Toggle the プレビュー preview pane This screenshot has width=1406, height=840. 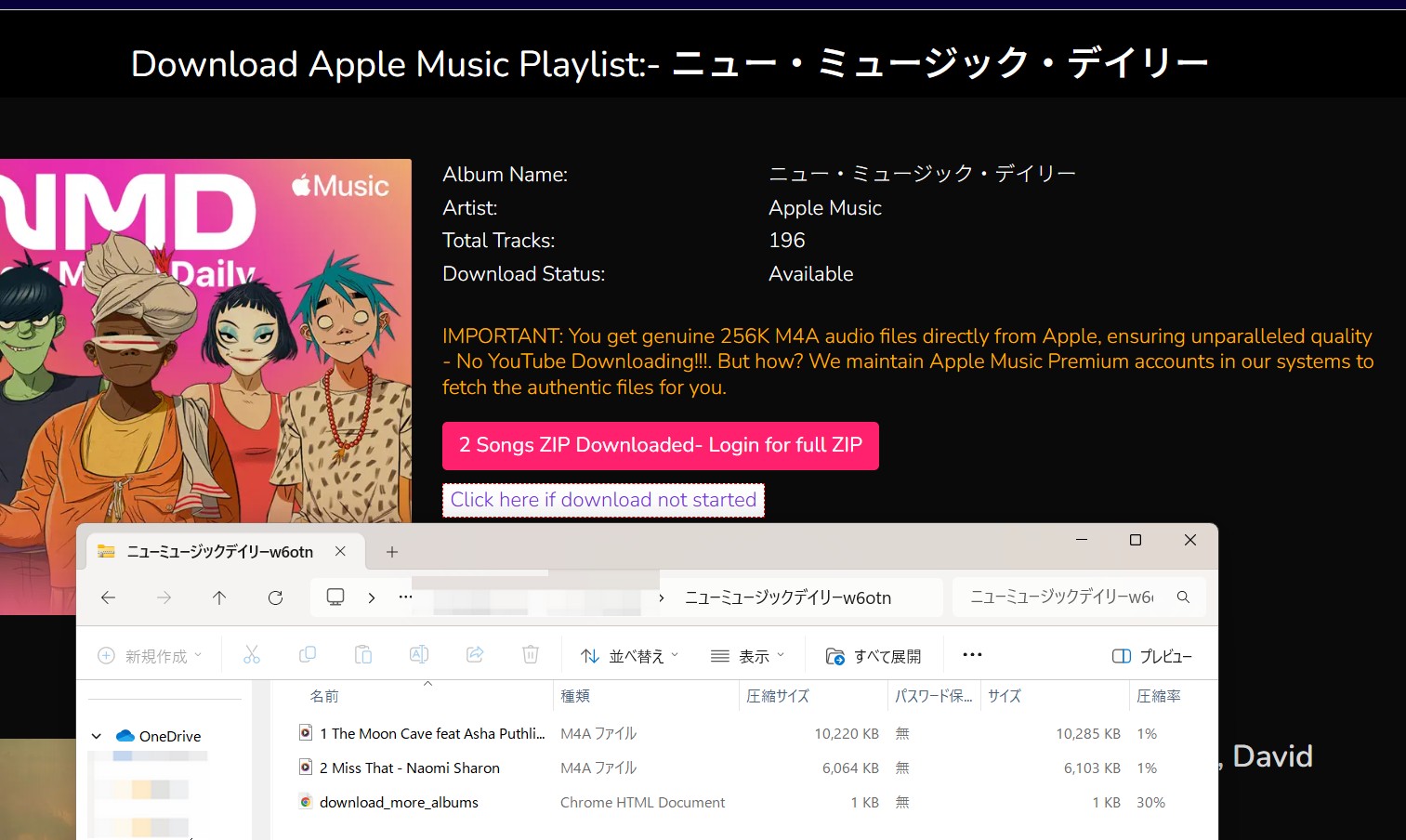coord(1151,656)
